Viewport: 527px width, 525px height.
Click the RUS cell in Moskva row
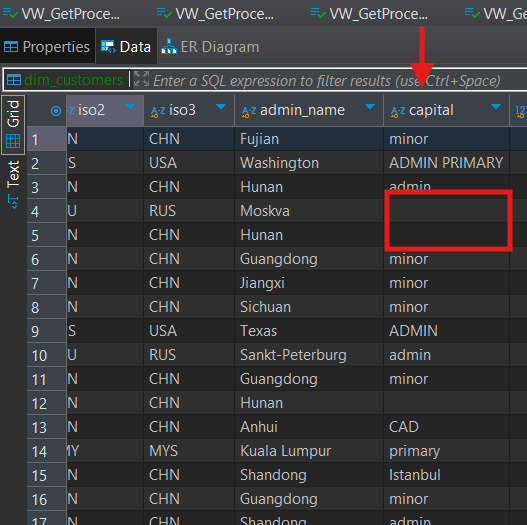point(189,211)
